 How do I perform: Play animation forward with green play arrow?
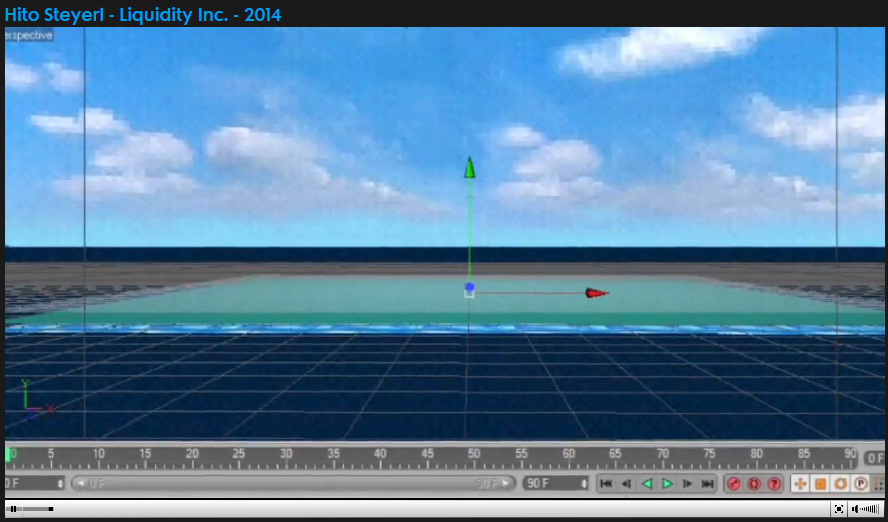667,484
